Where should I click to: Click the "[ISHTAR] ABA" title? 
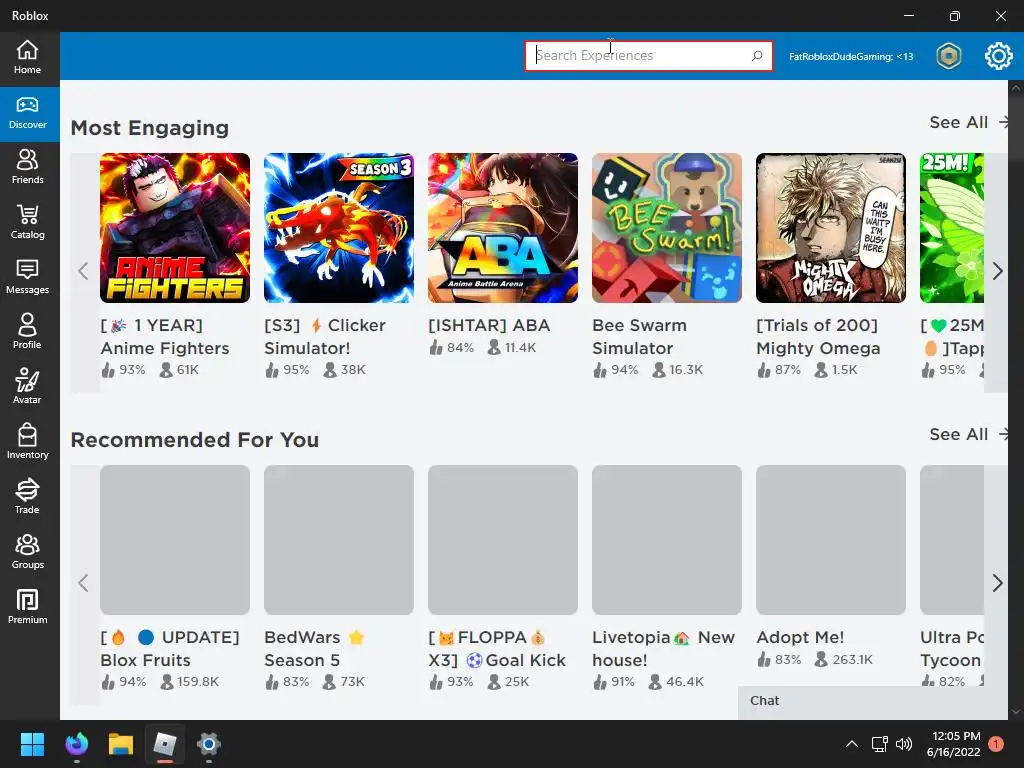pos(489,325)
